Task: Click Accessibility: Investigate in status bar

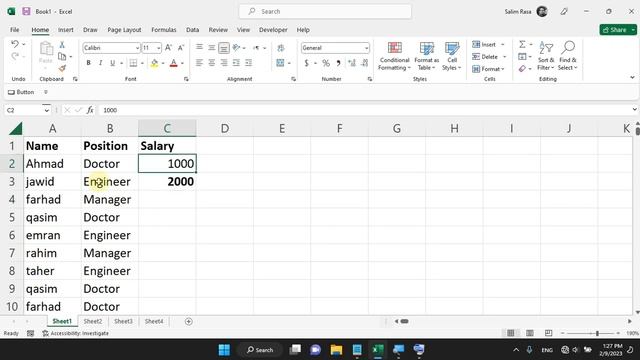Action: [76, 333]
